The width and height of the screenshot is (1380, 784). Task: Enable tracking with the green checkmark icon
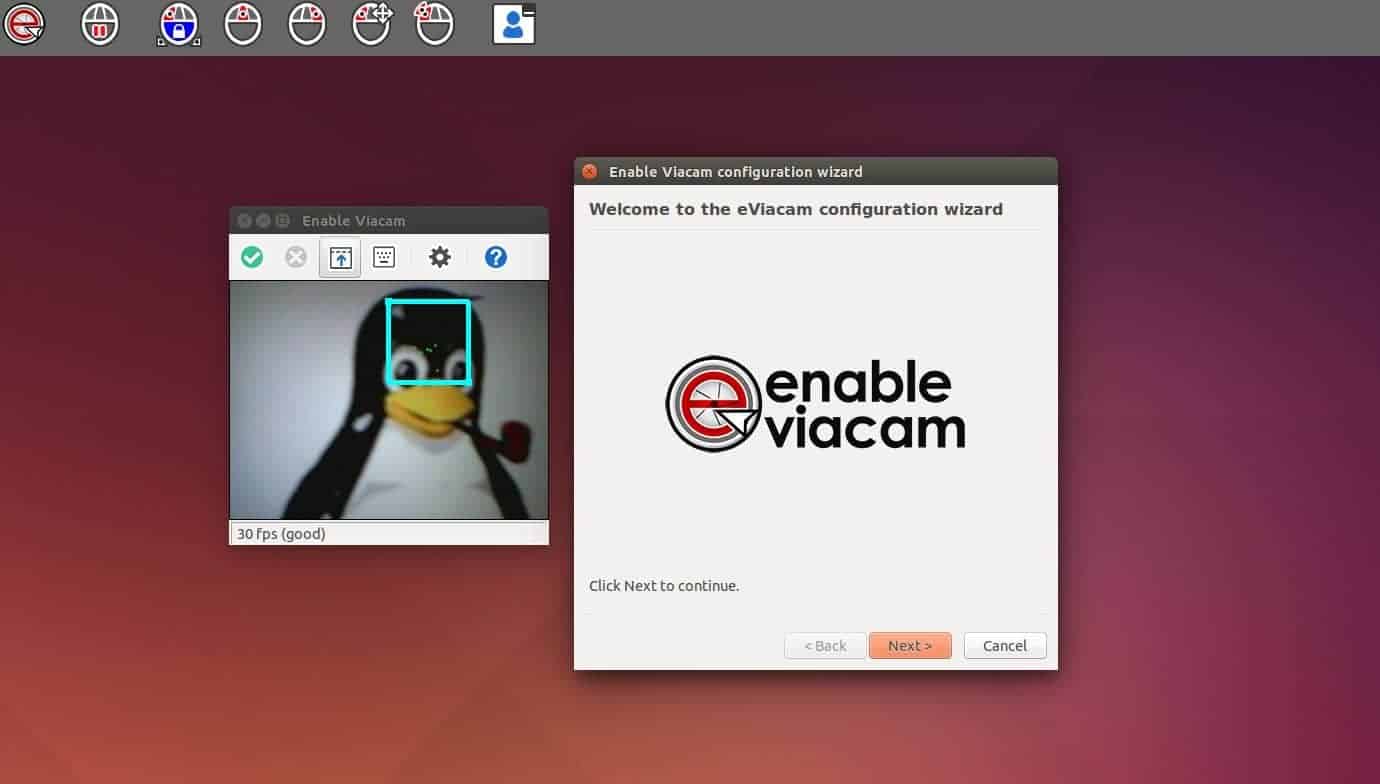click(252, 257)
